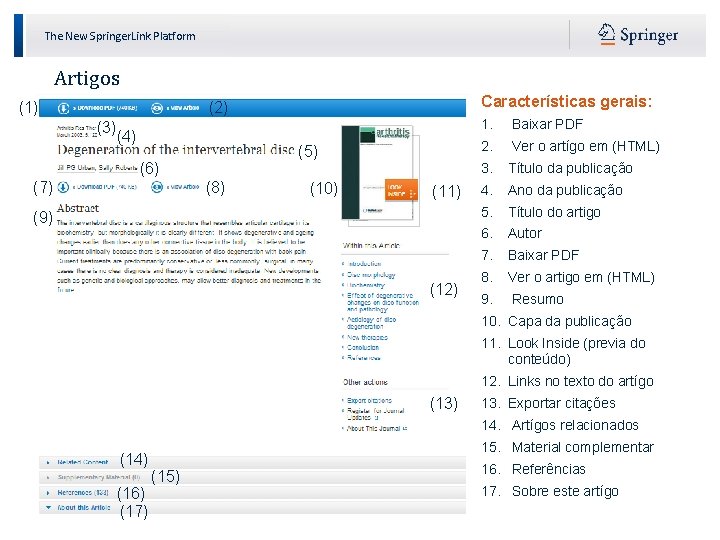The height and width of the screenshot is (540, 720).
Task: Click list item 'Capa da publicação'
Action: coord(570,321)
